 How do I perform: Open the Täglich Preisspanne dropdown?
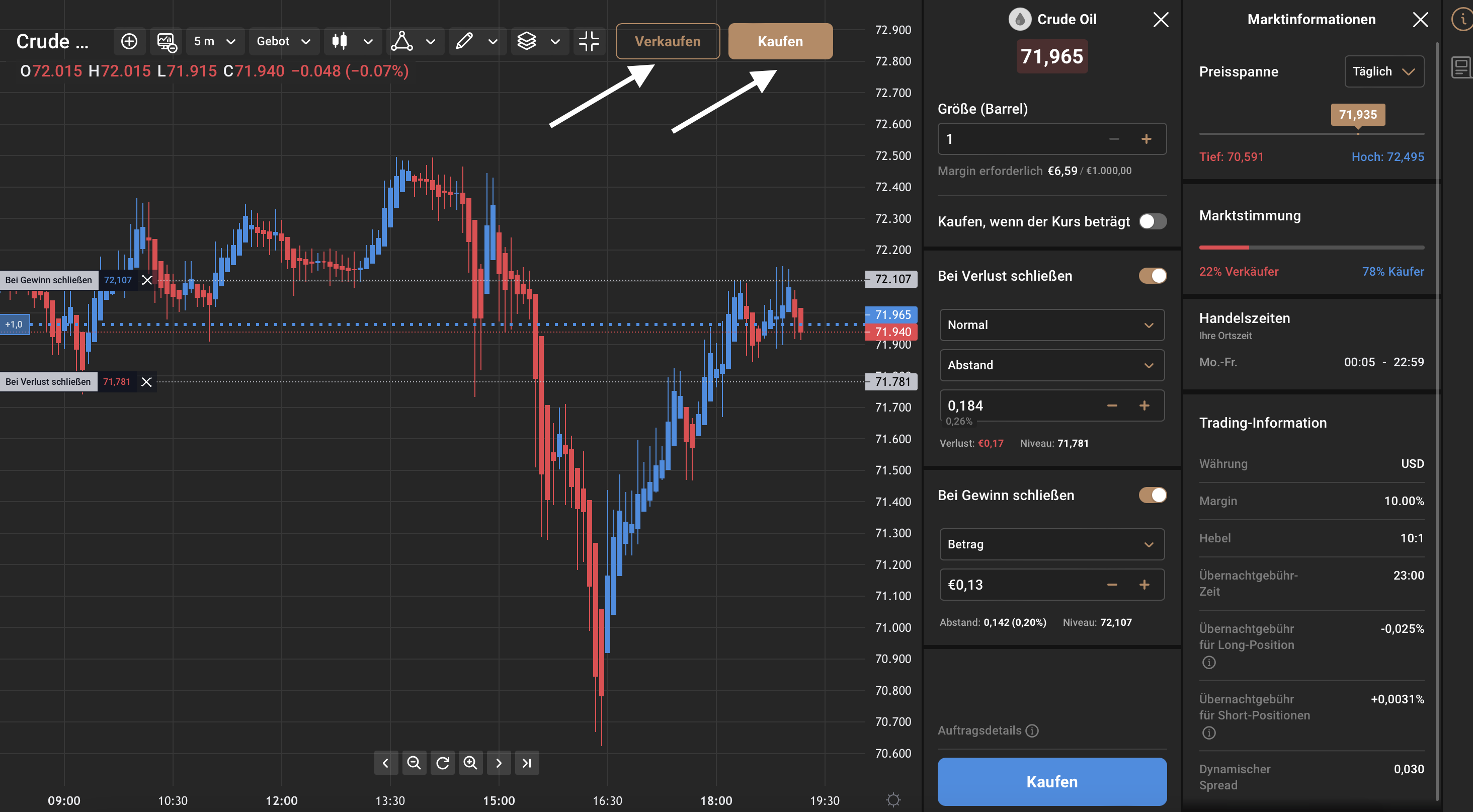coord(1384,71)
